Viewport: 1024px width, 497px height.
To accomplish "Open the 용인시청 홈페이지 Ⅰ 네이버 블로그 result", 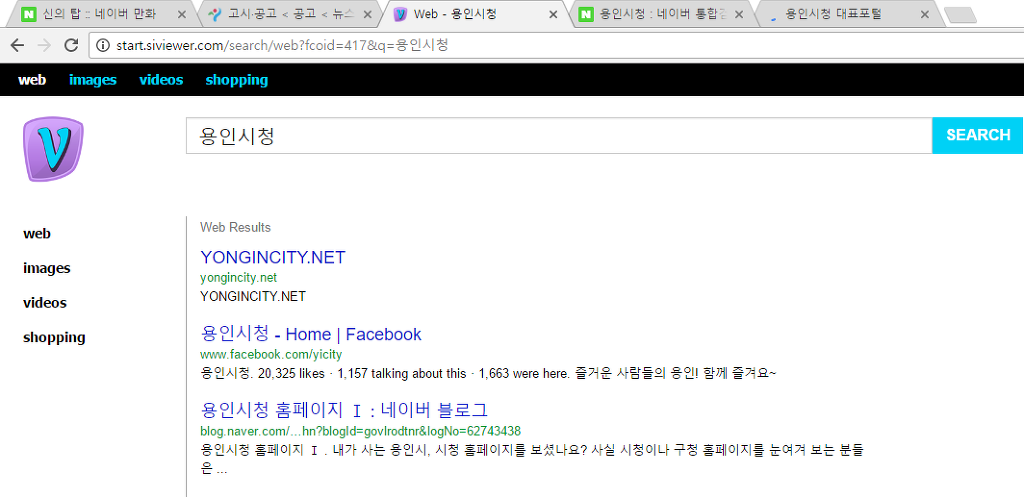I will point(344,410).
